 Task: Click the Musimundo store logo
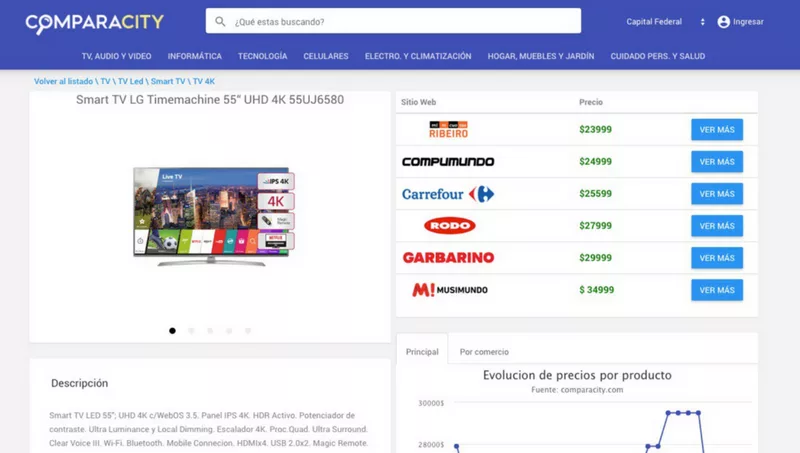[x=448, y=290]
